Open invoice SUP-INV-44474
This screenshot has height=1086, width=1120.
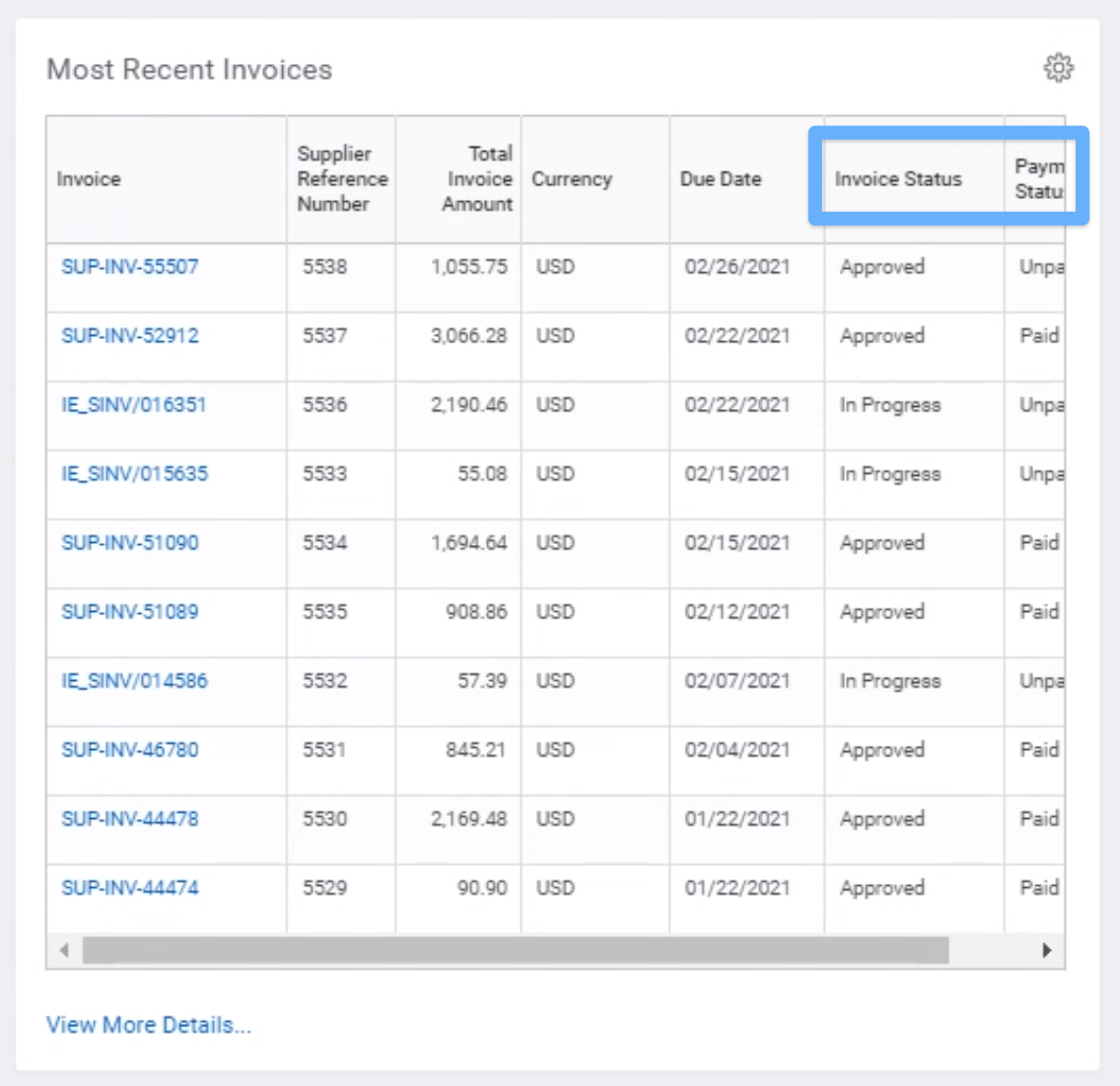tap(129, 887)
